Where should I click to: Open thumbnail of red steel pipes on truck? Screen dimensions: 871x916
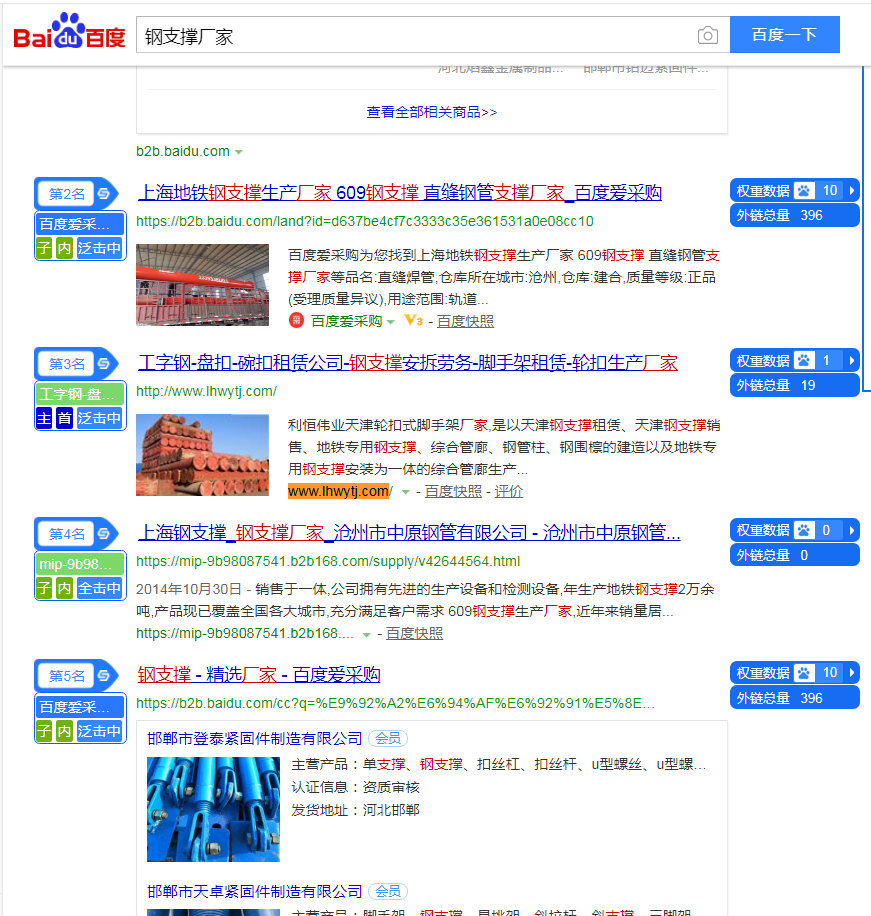202,284
